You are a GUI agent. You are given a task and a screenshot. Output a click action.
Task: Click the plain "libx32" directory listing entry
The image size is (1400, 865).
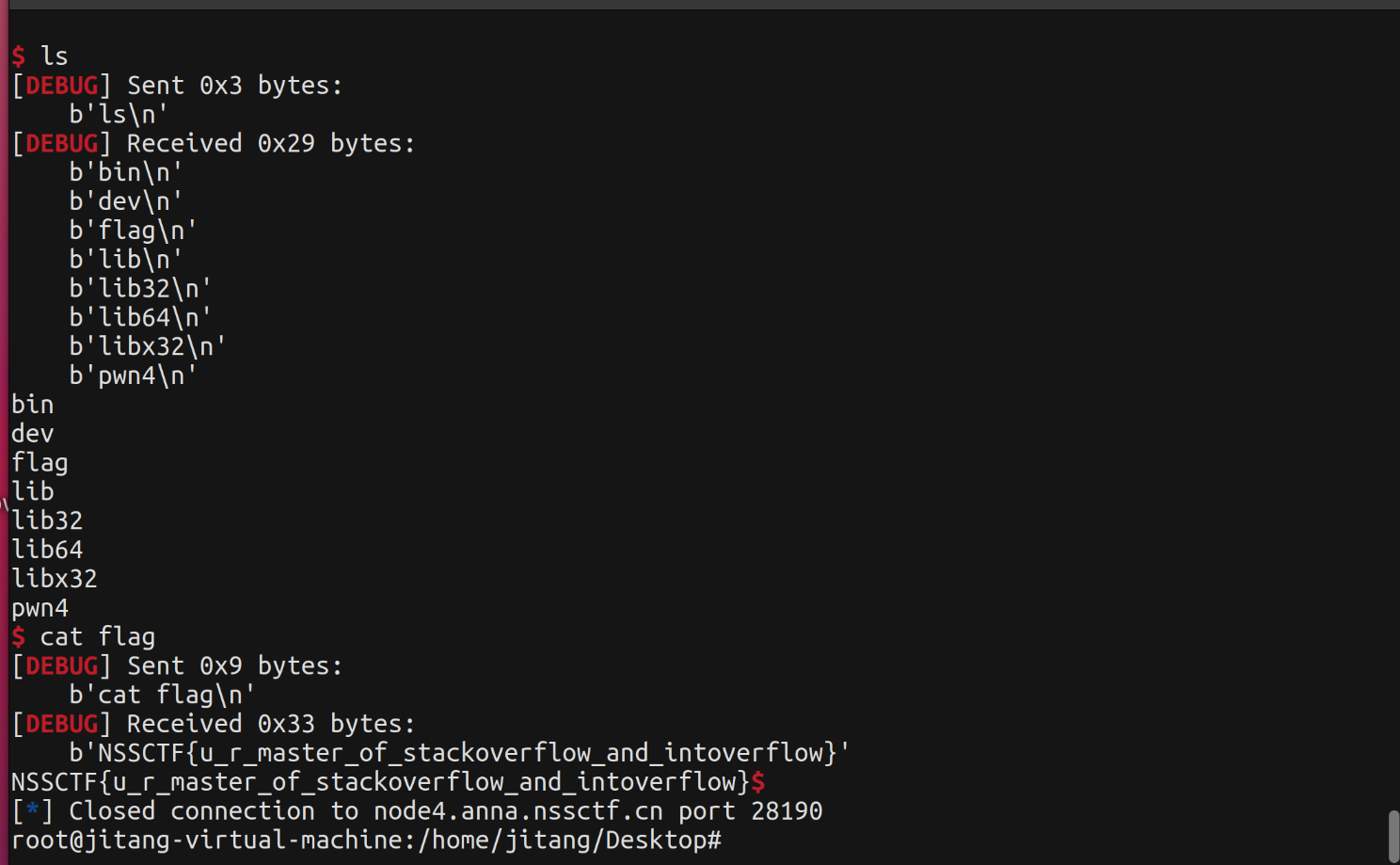(x=55, y=578)
